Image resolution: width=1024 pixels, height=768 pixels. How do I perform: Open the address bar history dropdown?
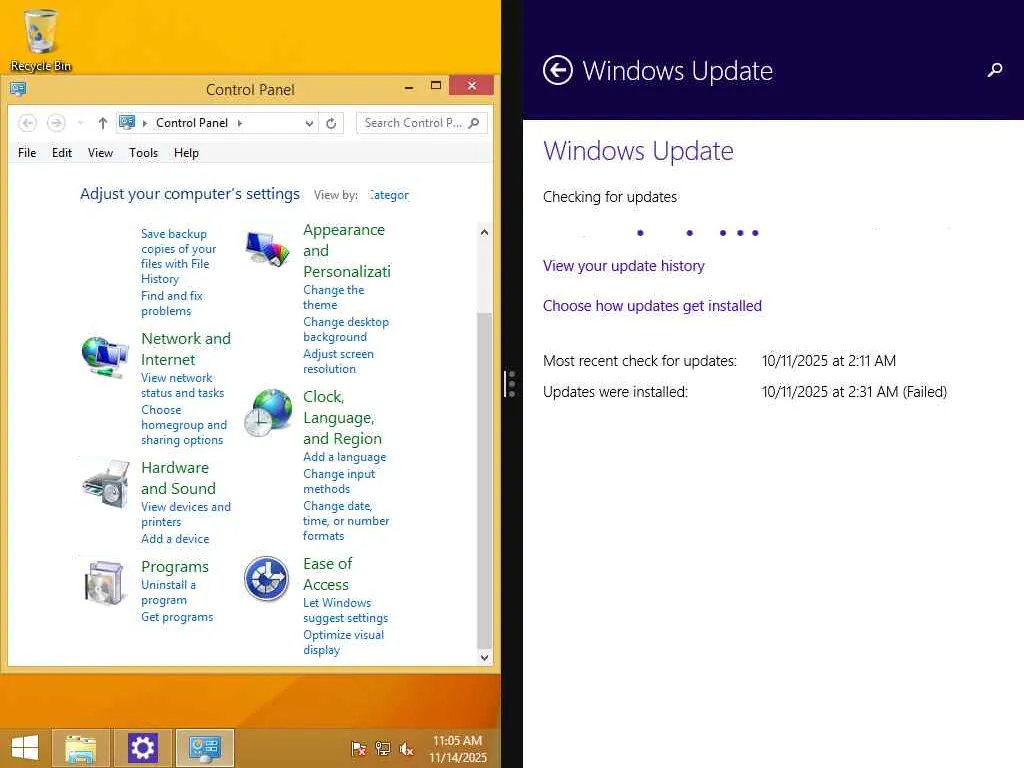point(309,123)
